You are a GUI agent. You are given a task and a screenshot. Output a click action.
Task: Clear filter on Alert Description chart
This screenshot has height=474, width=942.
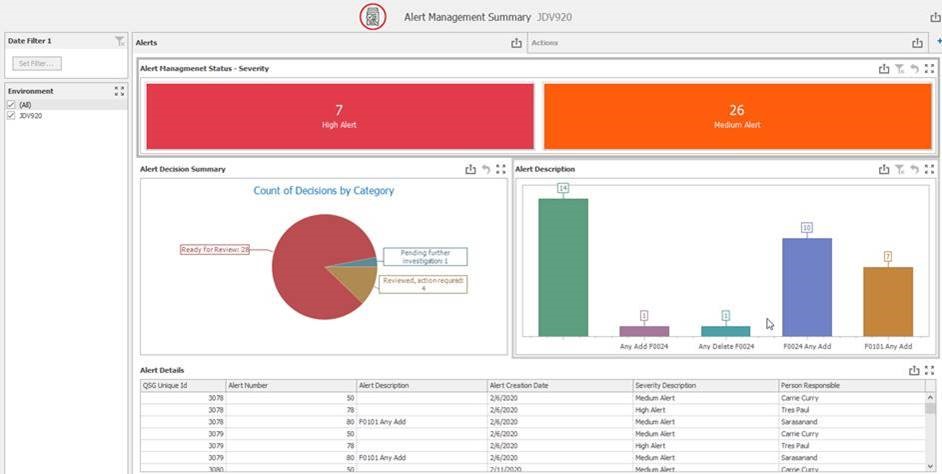point(899,170)
